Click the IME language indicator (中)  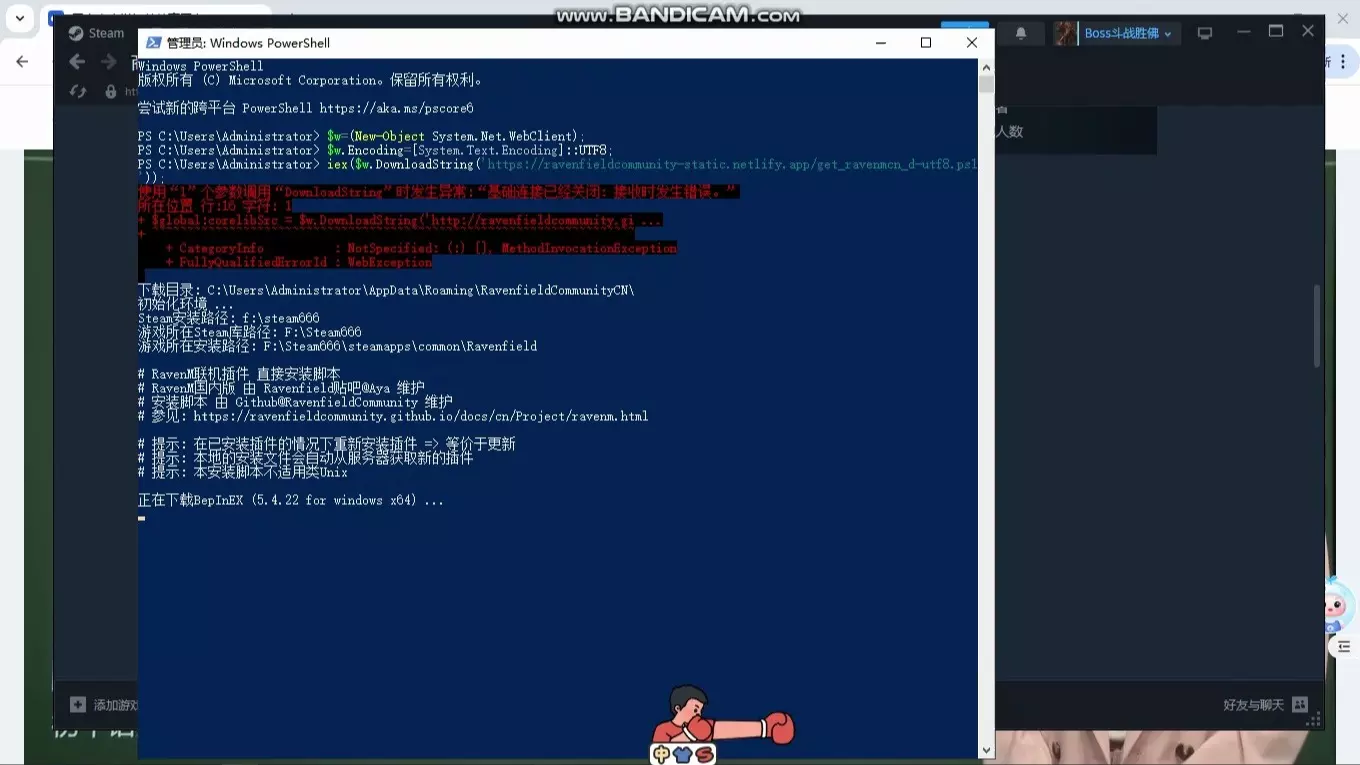(661, 755)
